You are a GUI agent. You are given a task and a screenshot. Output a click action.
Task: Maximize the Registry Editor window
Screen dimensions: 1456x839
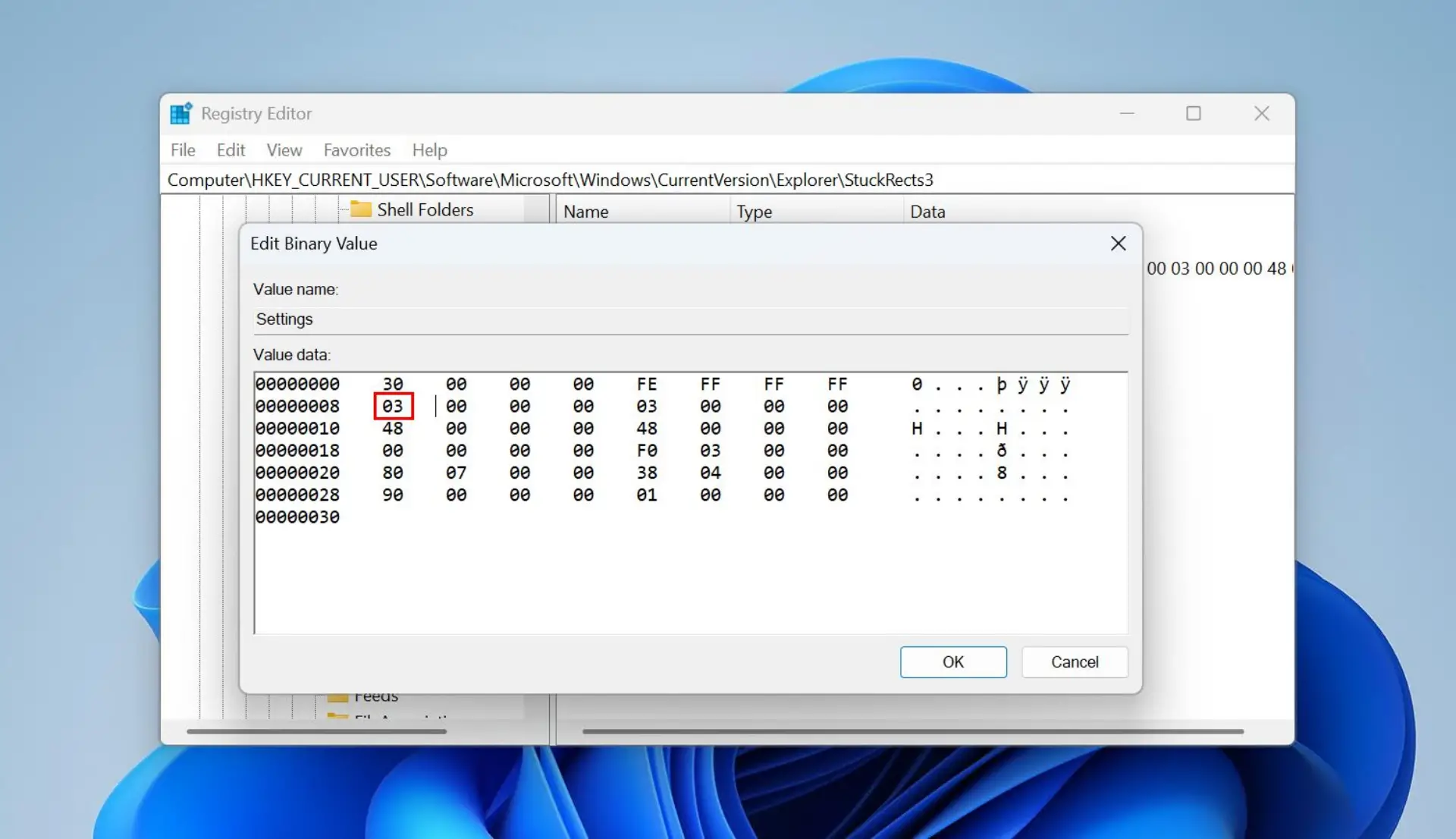pos(1193,114)
